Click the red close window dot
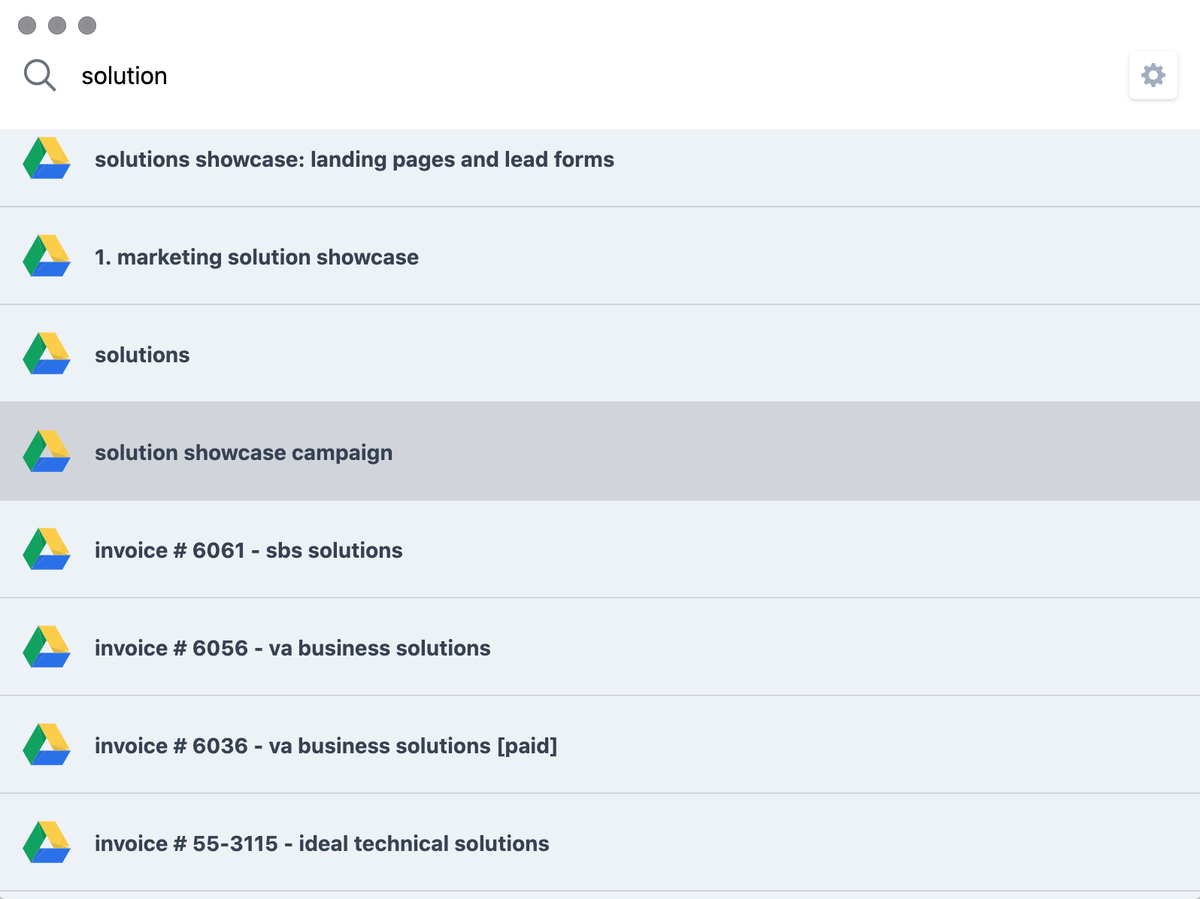This screenshot has width=1200, height=899. (x=27, y=25)
